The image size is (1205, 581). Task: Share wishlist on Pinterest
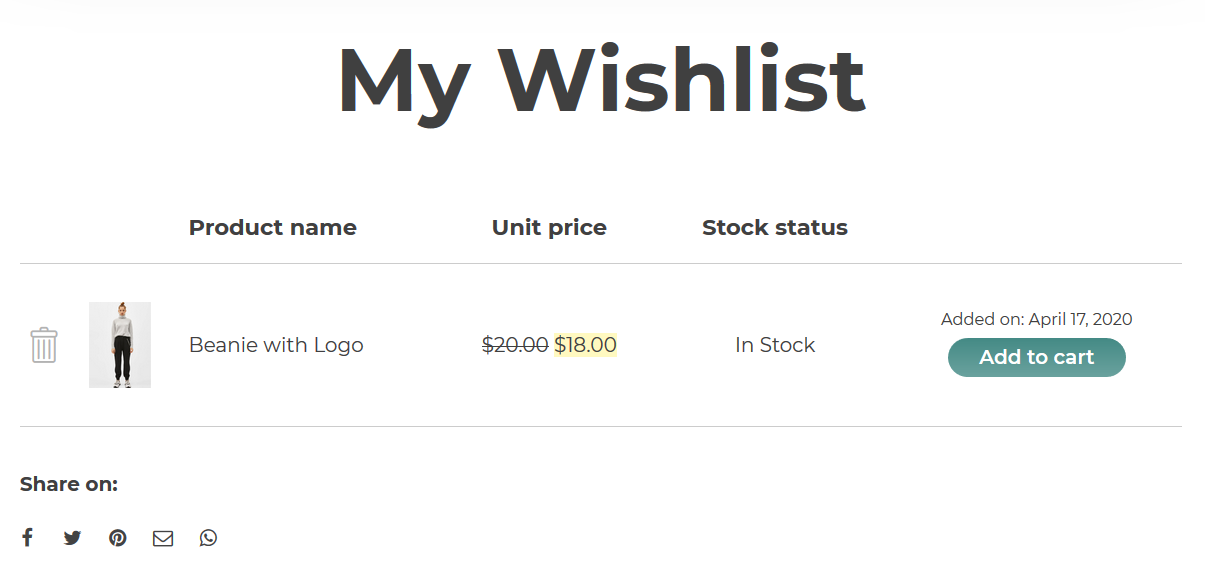118,538
